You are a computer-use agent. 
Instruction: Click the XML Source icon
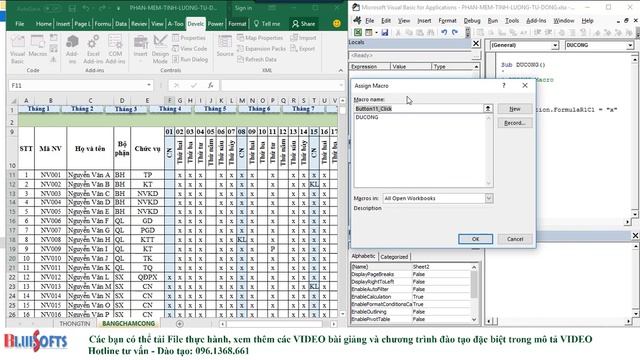(225, 45)
